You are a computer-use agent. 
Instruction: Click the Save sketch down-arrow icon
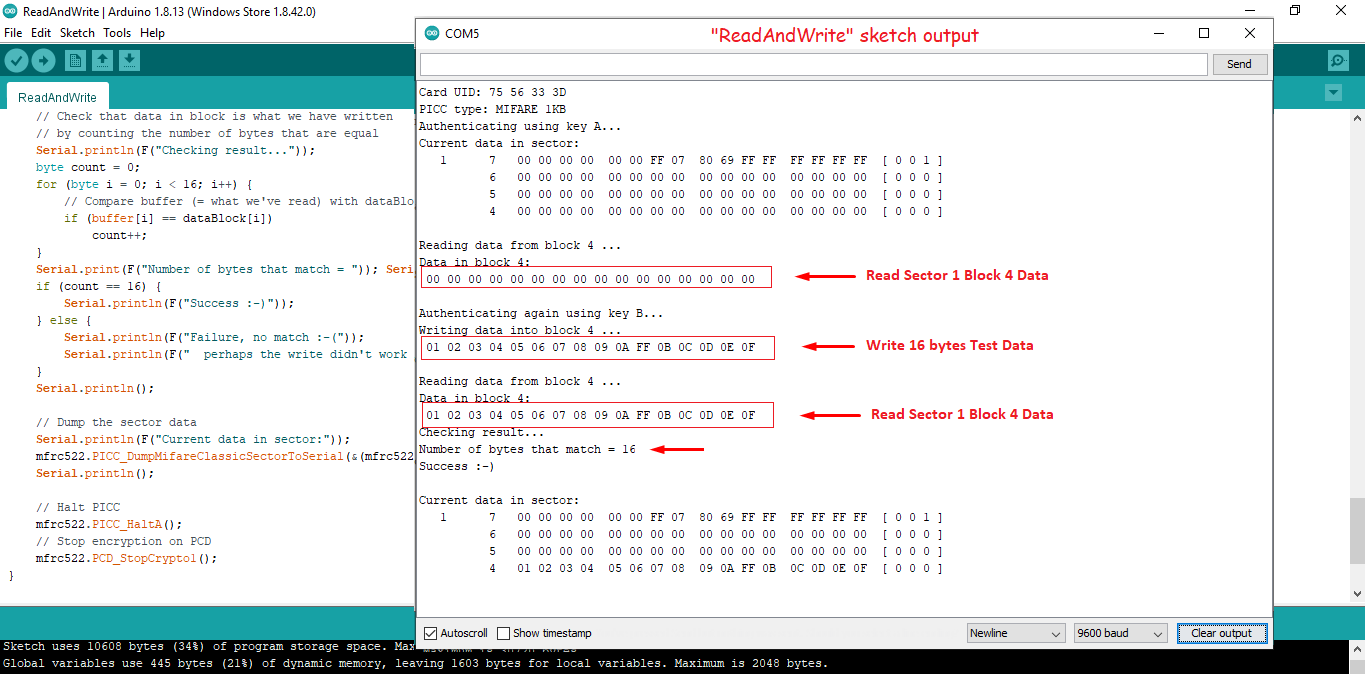tap(129, 61)
